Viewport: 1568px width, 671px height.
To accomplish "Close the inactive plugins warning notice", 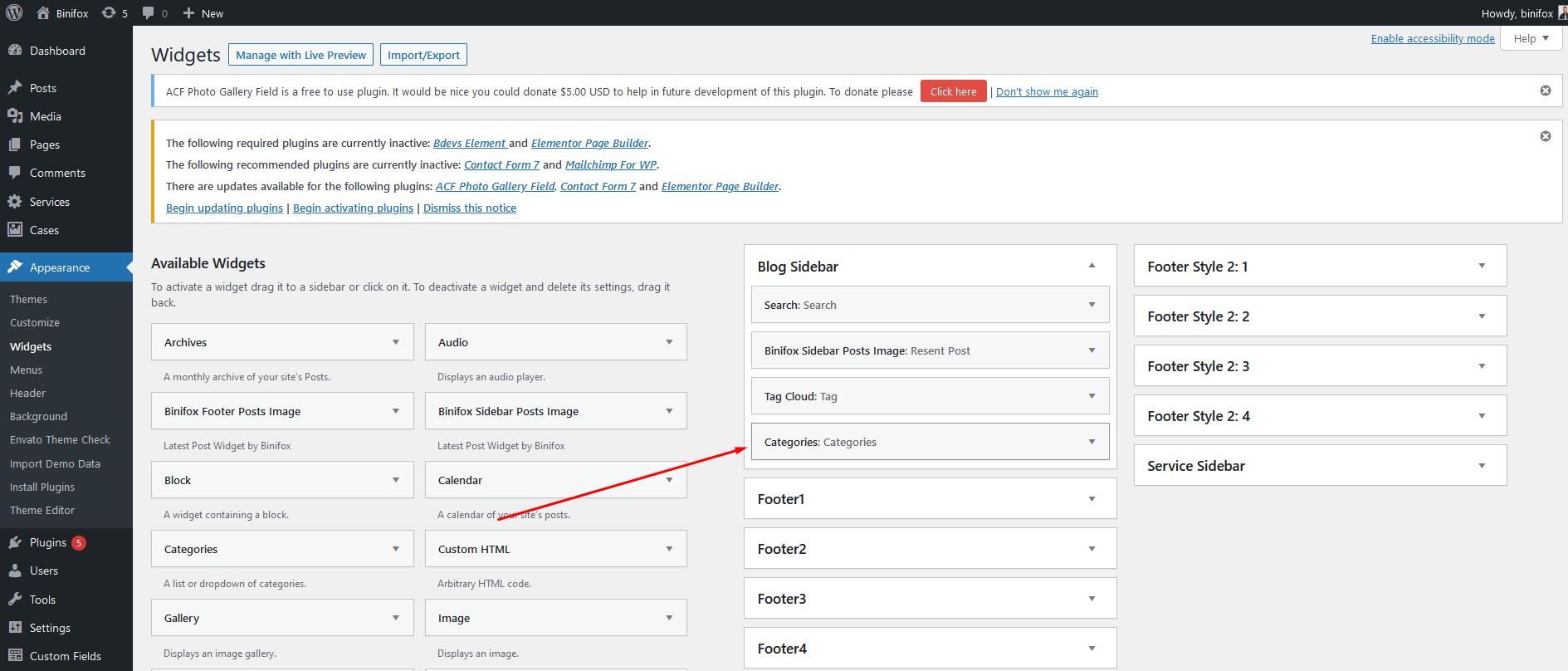I will point(1545,136).
